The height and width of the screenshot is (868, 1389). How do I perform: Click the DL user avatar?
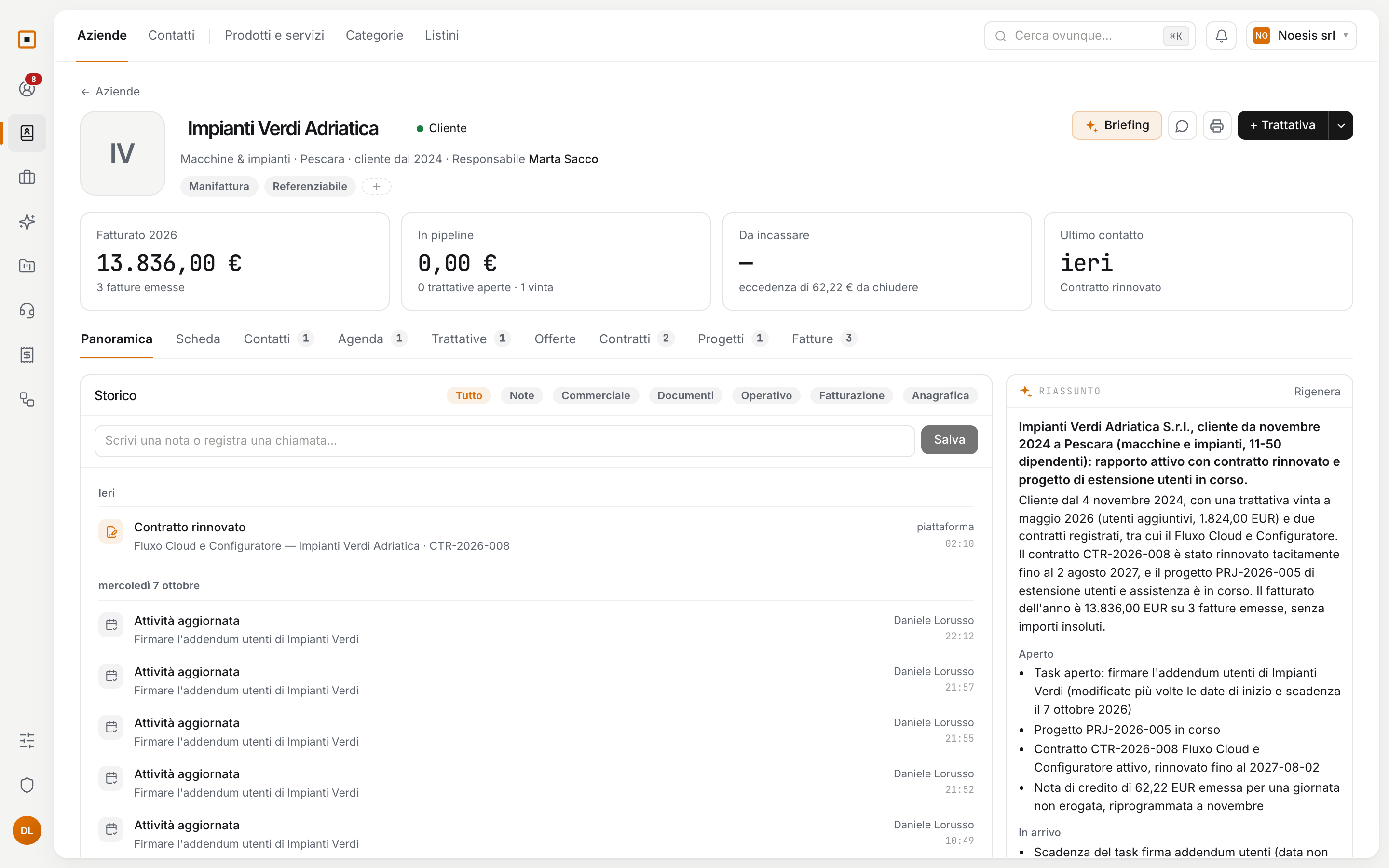pos(27,830)
